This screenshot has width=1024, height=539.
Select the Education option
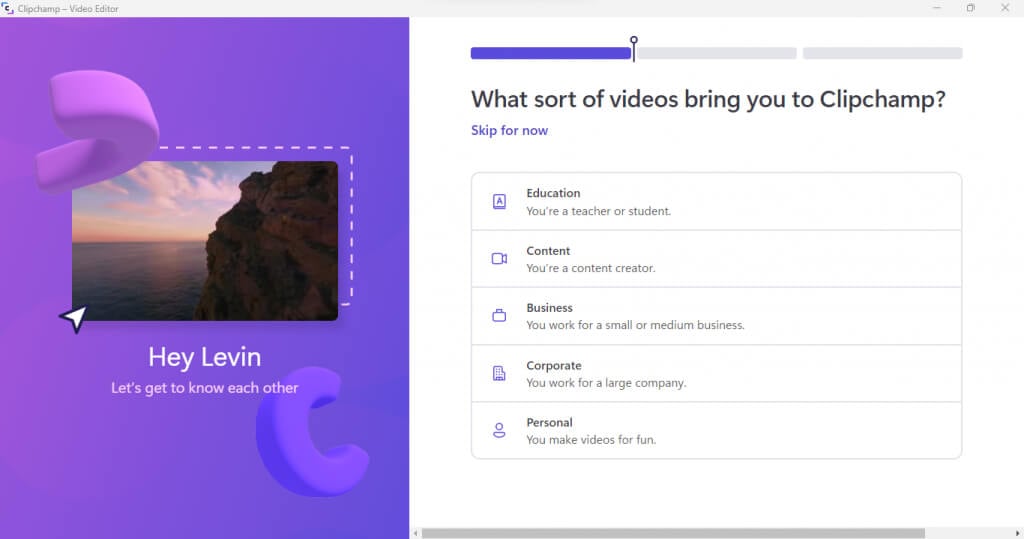(716, 201)
